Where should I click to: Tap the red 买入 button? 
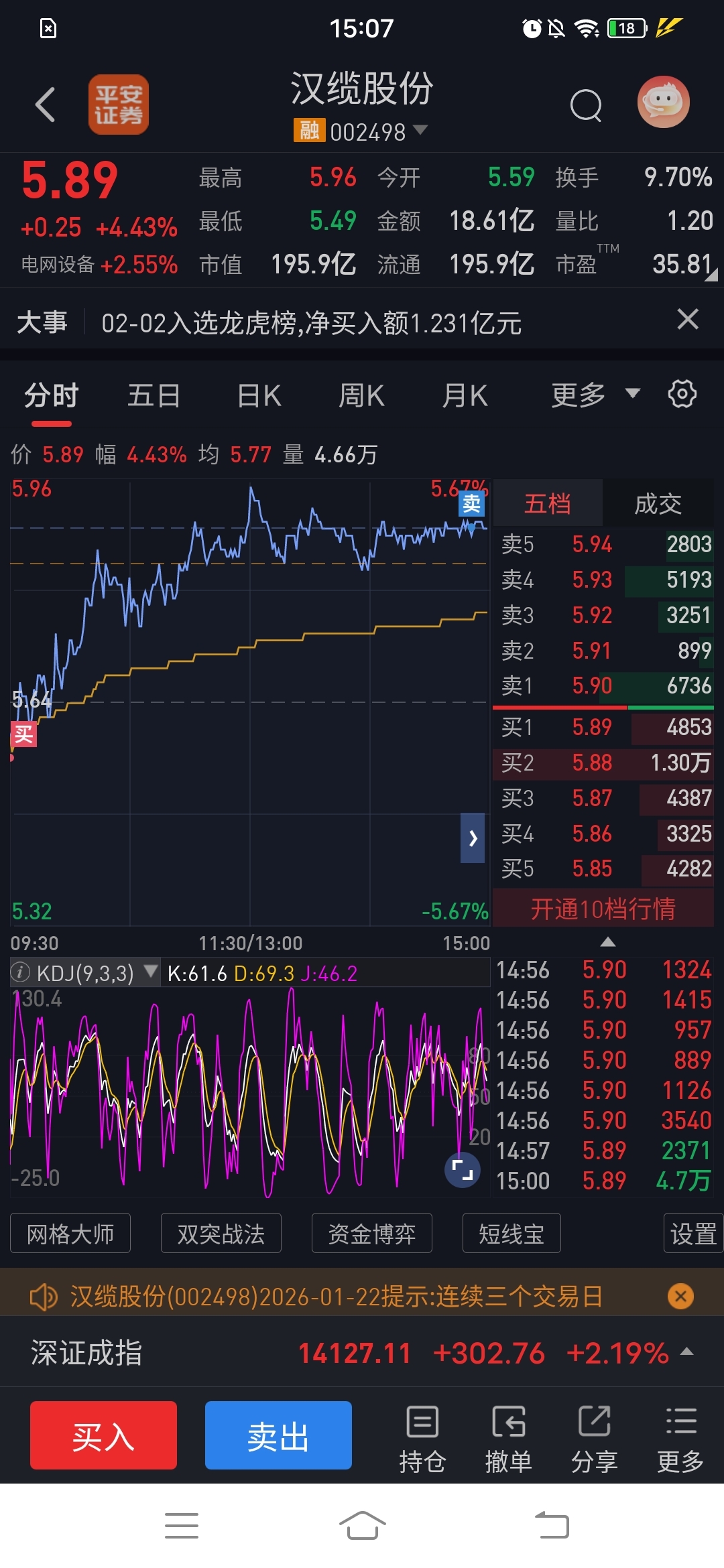(x=103, y=1435)
